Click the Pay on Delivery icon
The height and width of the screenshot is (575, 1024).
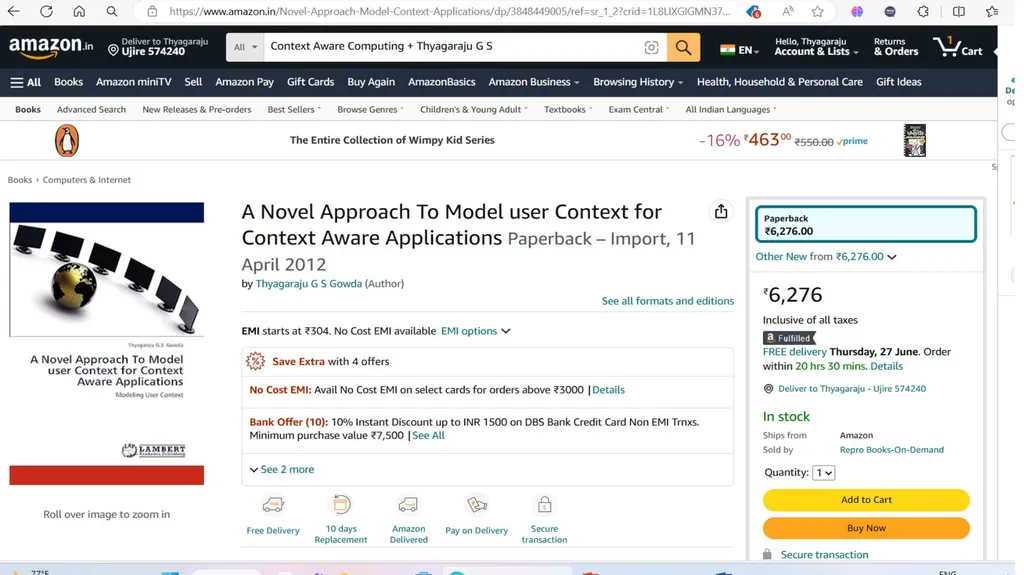coord(477,504)
